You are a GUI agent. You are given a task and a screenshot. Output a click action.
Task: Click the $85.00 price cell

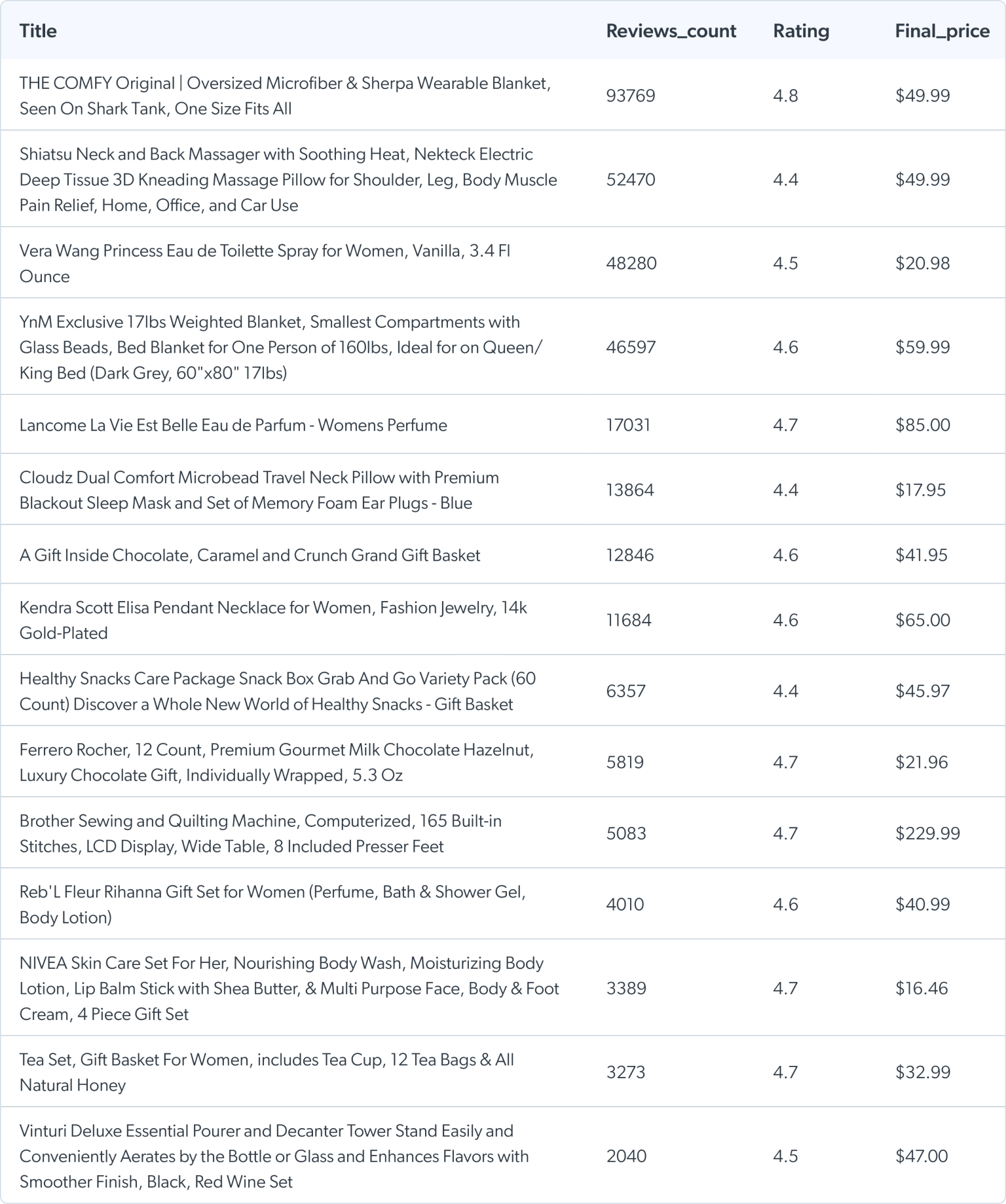(922, 425)
